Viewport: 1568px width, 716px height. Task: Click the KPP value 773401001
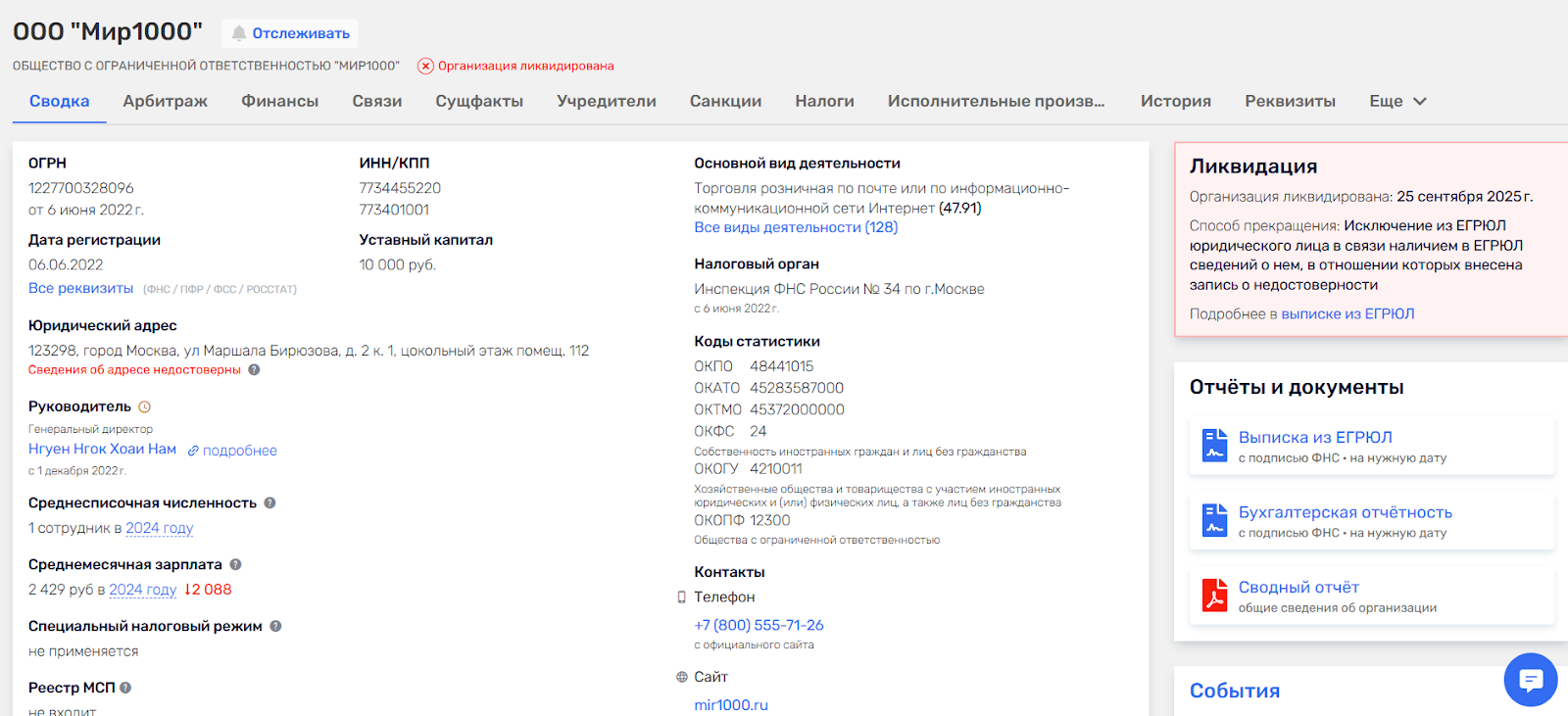click(x=394, y=210)
